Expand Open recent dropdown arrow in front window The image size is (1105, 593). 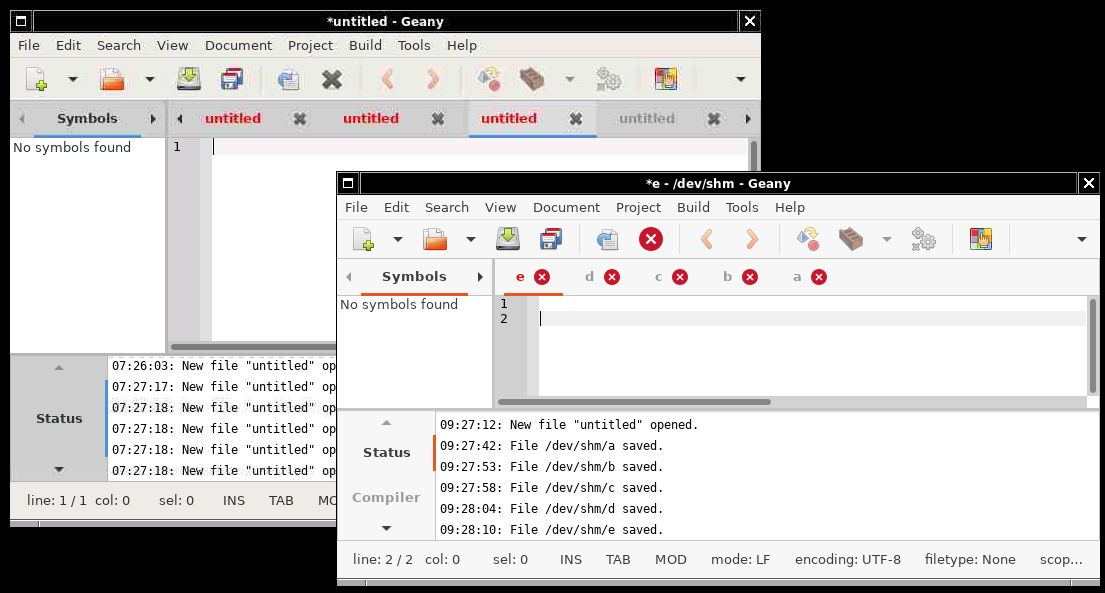pos(470,240)
